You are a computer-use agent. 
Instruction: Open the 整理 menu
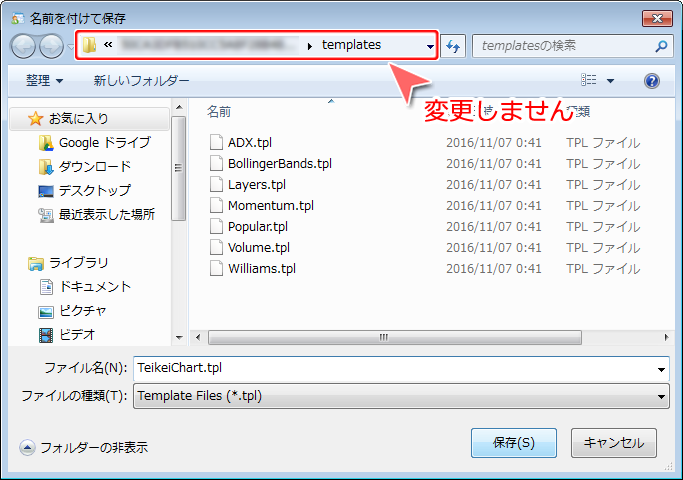coord(44,81)
